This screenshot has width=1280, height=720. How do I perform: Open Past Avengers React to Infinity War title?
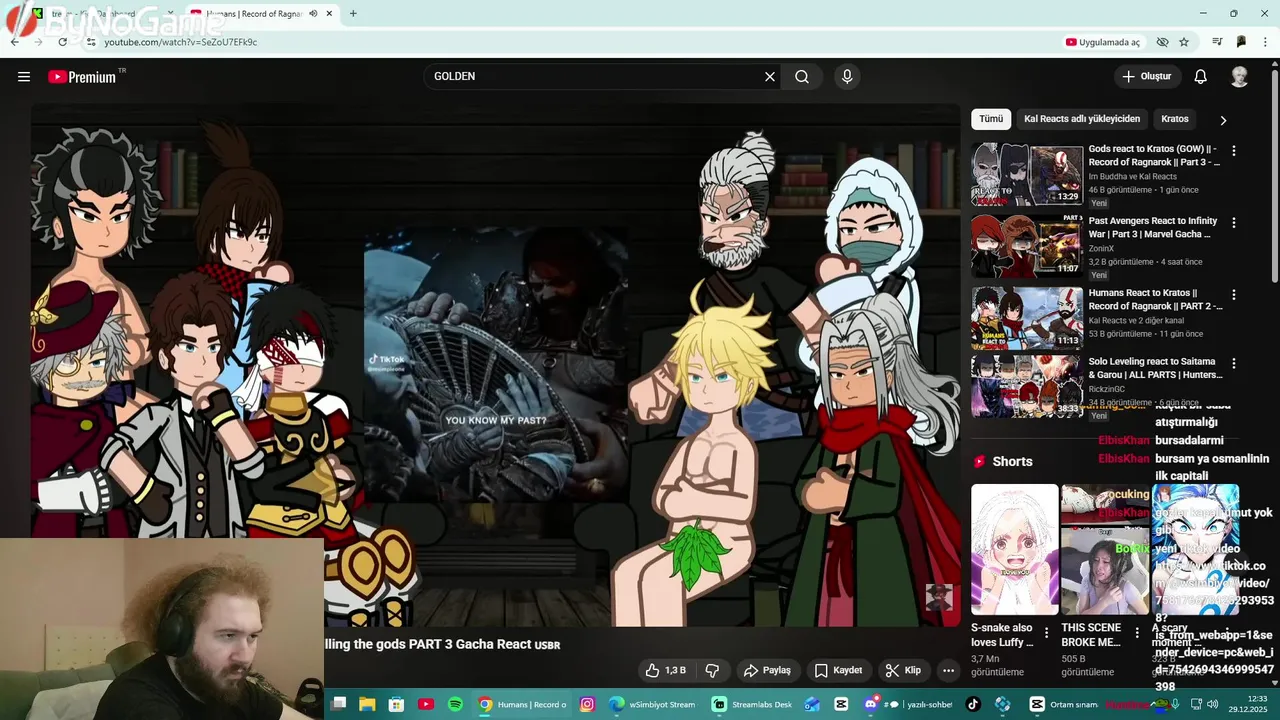click(1153, 227)
